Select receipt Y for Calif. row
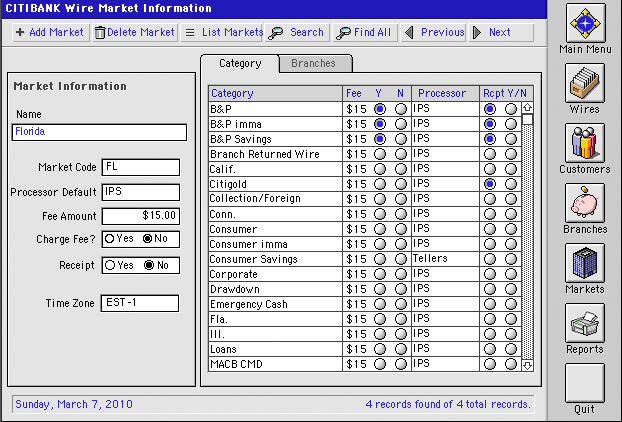This screenshot has height=422, width=622. [490, 169]
